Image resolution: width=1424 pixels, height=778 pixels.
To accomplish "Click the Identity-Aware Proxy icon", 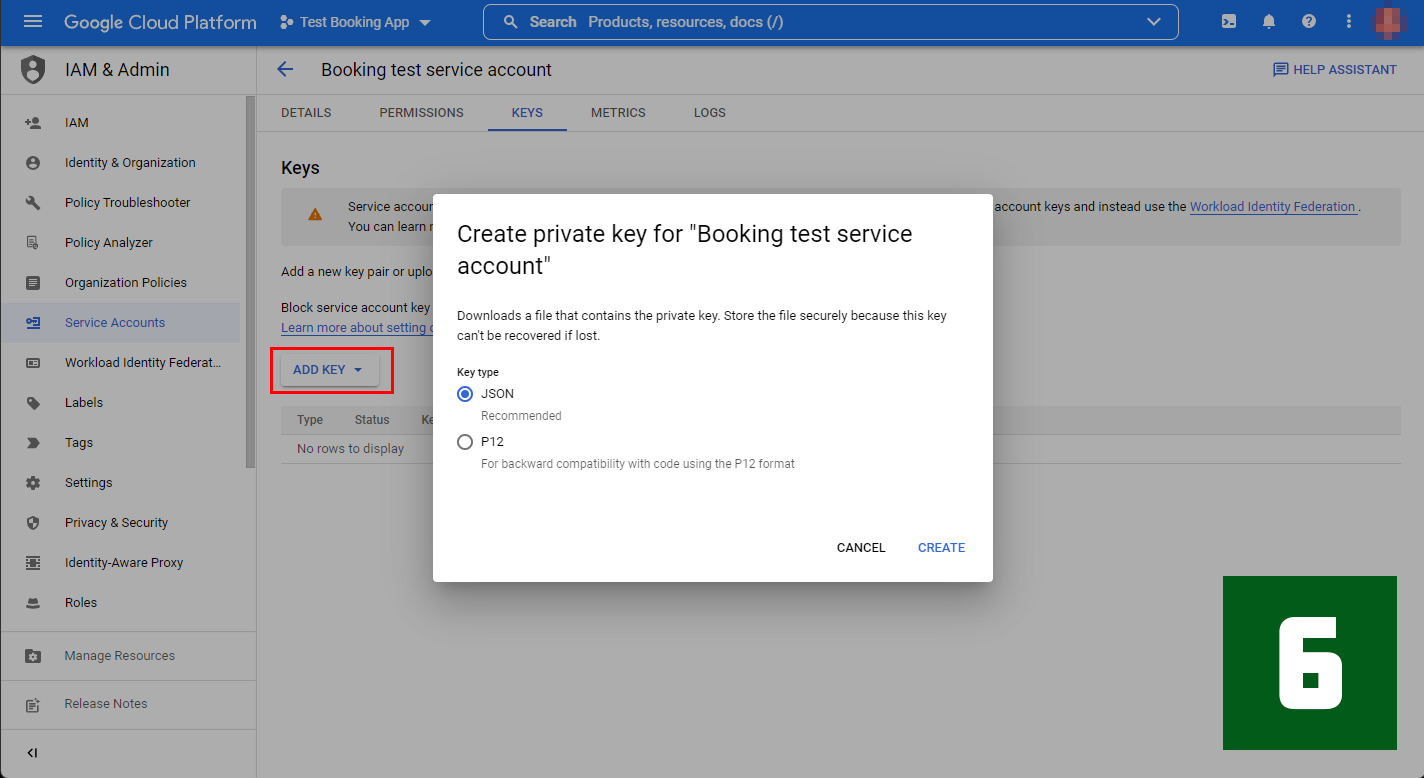I will [33, 562].
